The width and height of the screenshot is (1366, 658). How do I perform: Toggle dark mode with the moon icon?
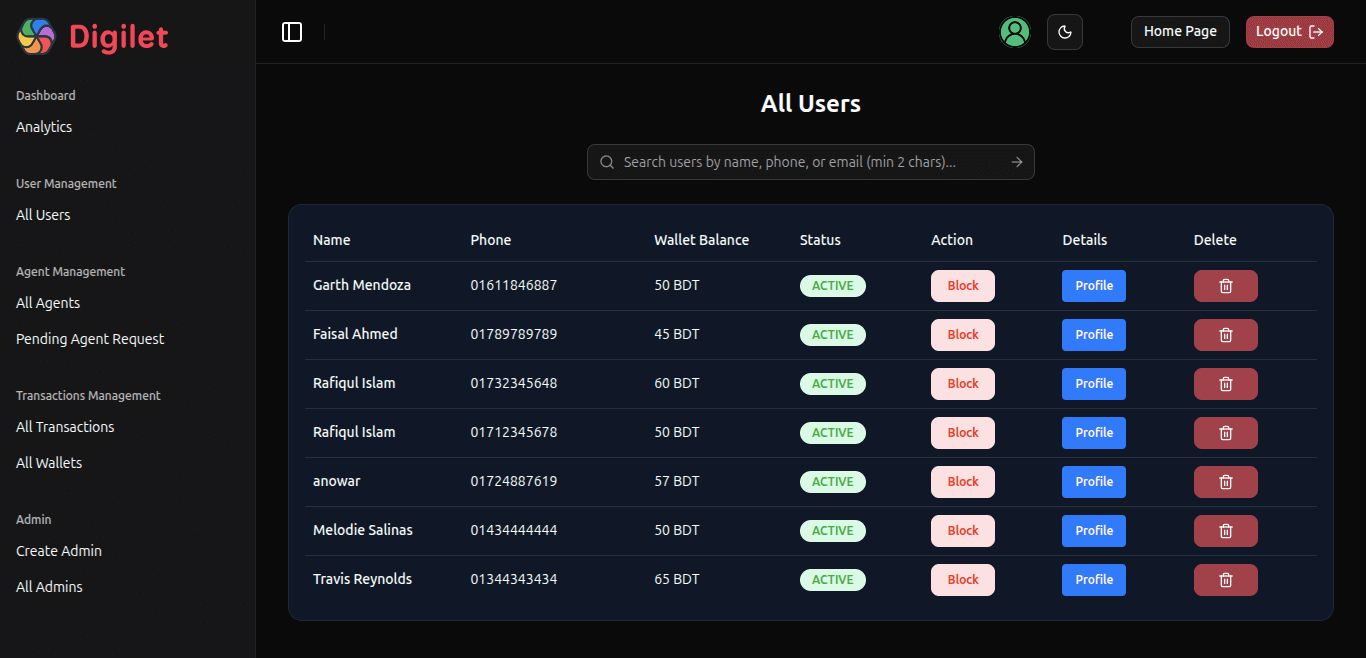pos(1064,31)
